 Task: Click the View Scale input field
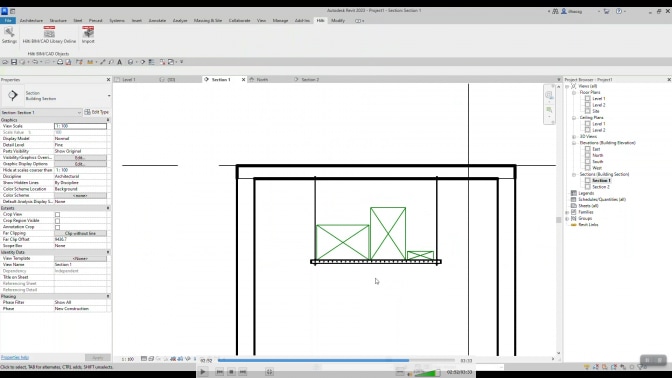pos(80,126)
